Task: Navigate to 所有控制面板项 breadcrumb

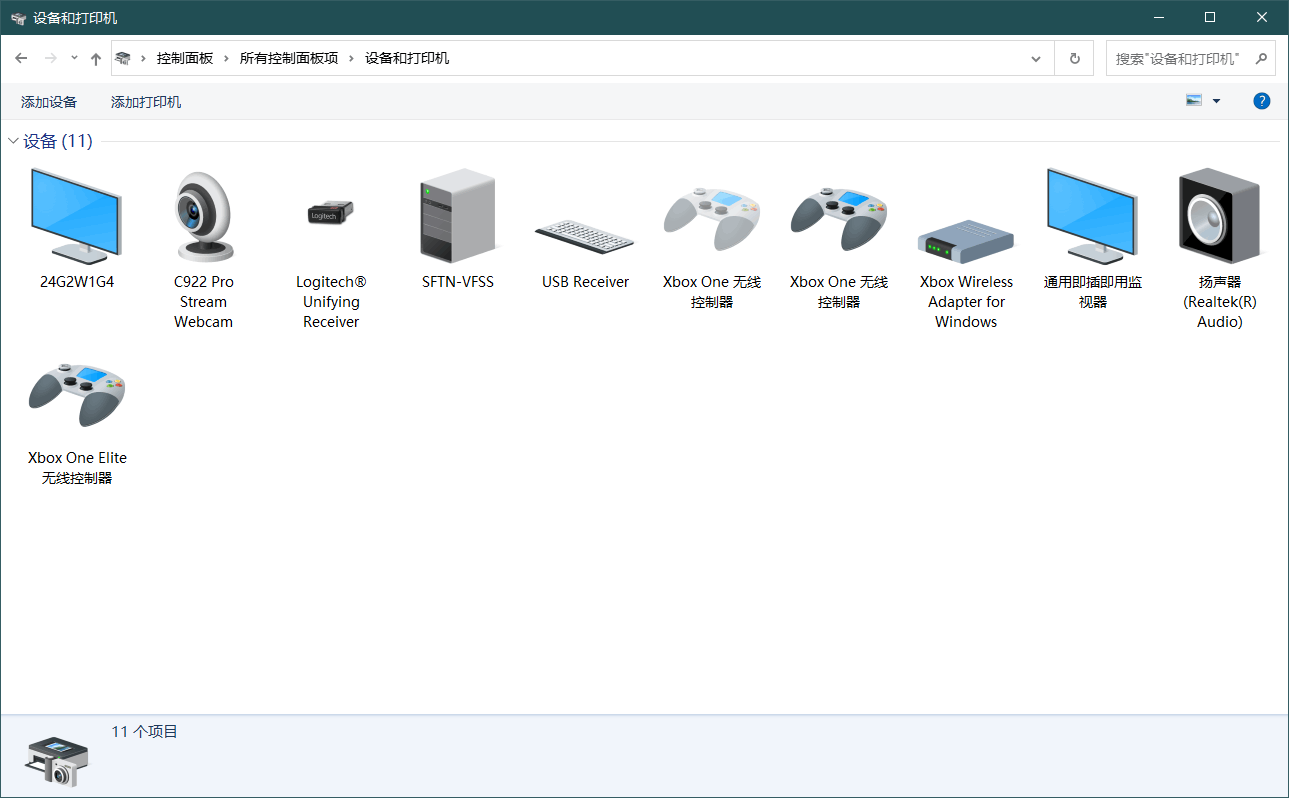Action: tap(289, 58)
